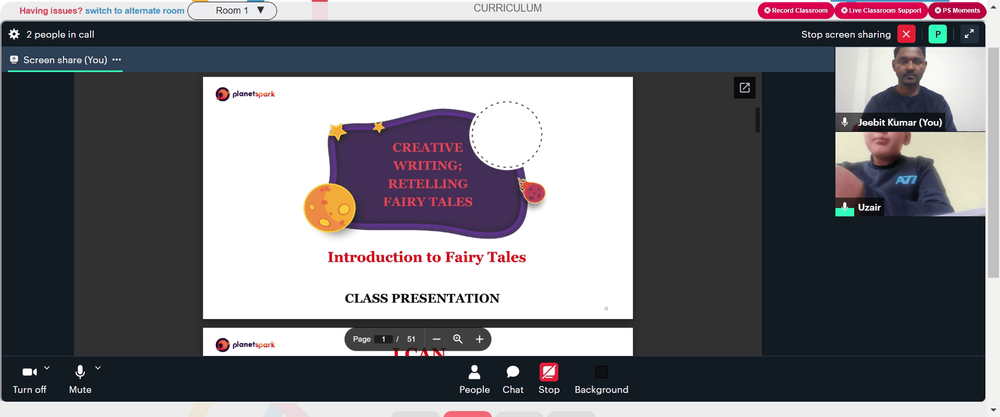Open Background effects option
This screenshot has width=1000, height=417.
pos(601,380)
